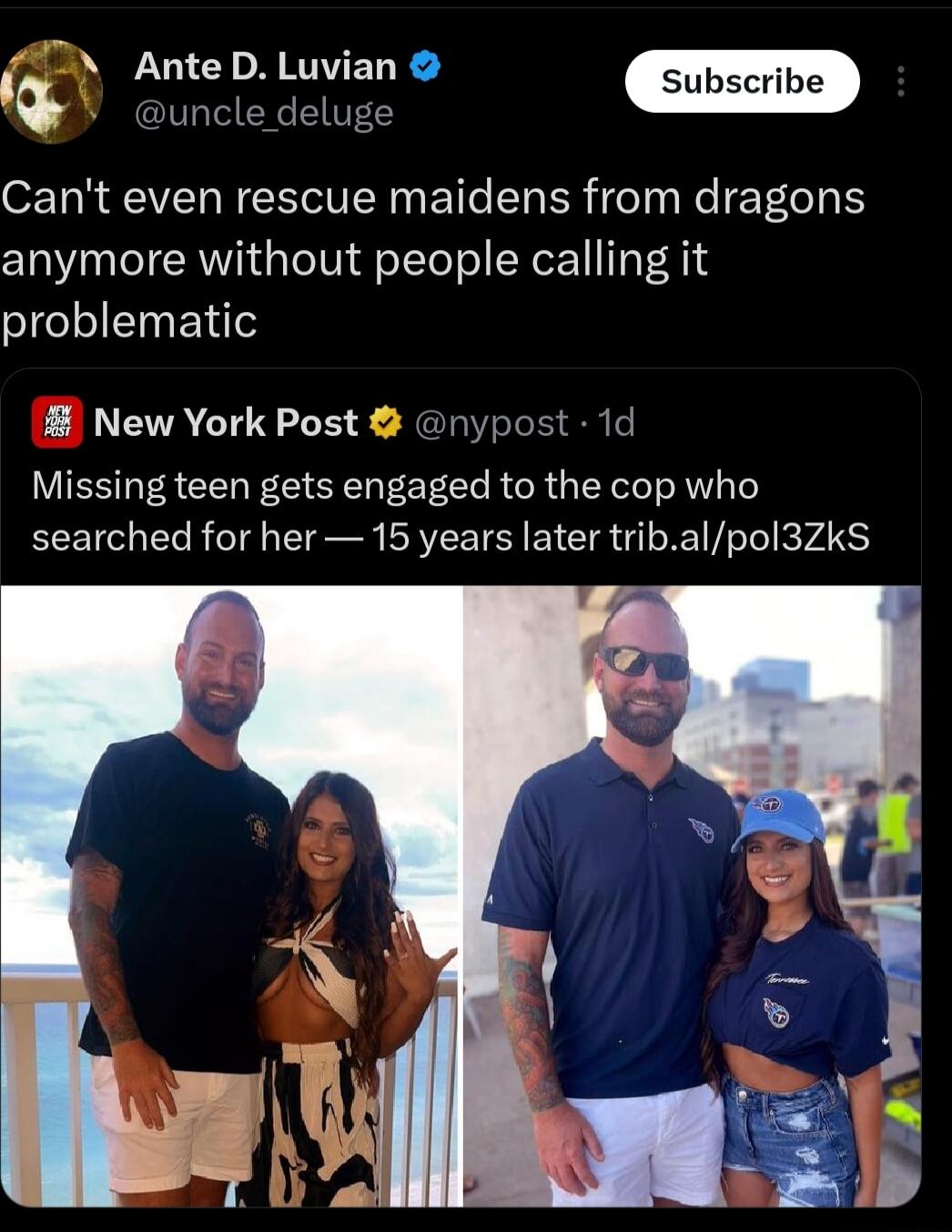952x1232 pixels.
Task: View the right photo with the blue Titans cap
Action: (693, 896)
